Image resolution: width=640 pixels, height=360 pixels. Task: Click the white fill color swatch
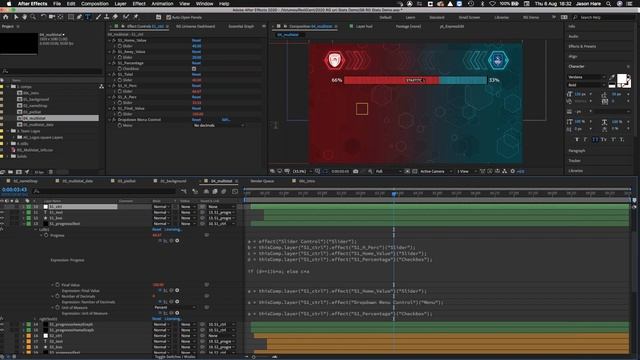[622, 78]
